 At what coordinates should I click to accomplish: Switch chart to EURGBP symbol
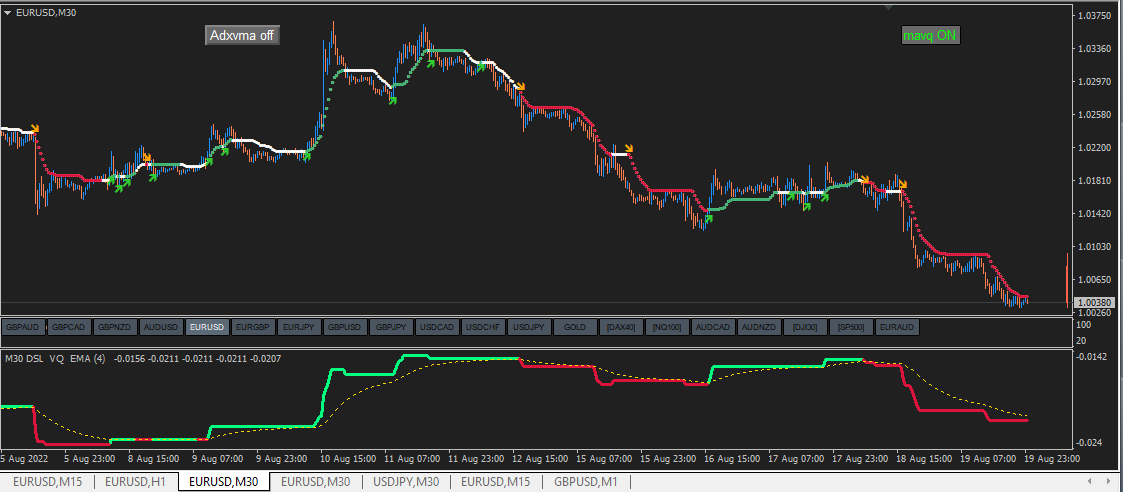[254, 327]
